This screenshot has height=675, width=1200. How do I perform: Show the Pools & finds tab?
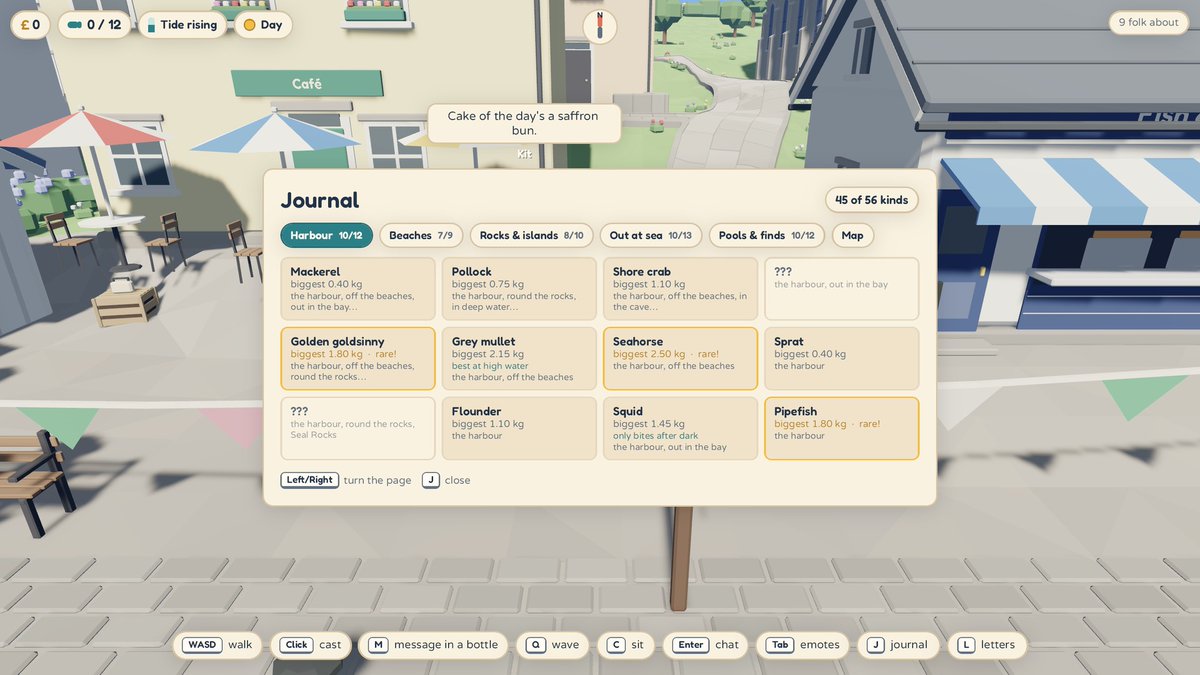[767, 236]
